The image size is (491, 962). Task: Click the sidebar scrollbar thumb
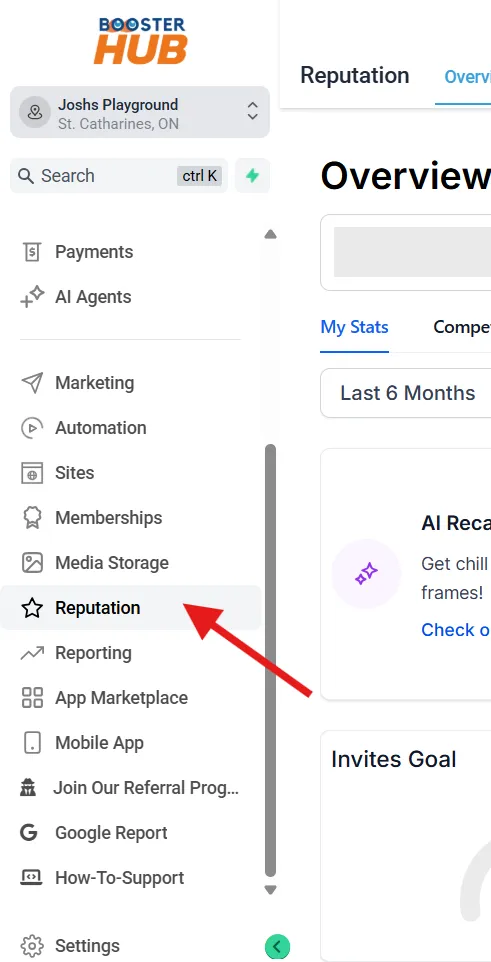270,661
